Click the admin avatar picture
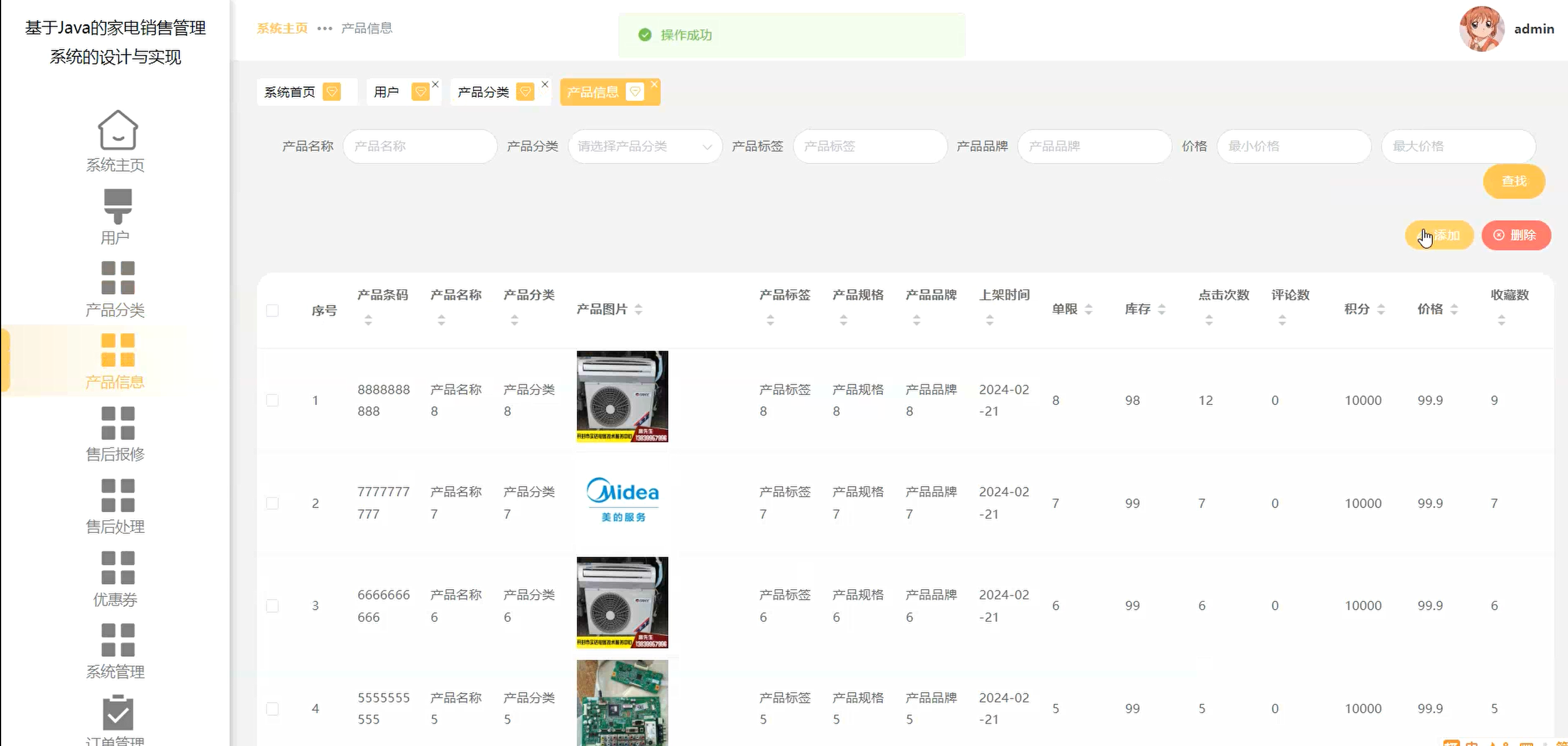 (1482, 28)
